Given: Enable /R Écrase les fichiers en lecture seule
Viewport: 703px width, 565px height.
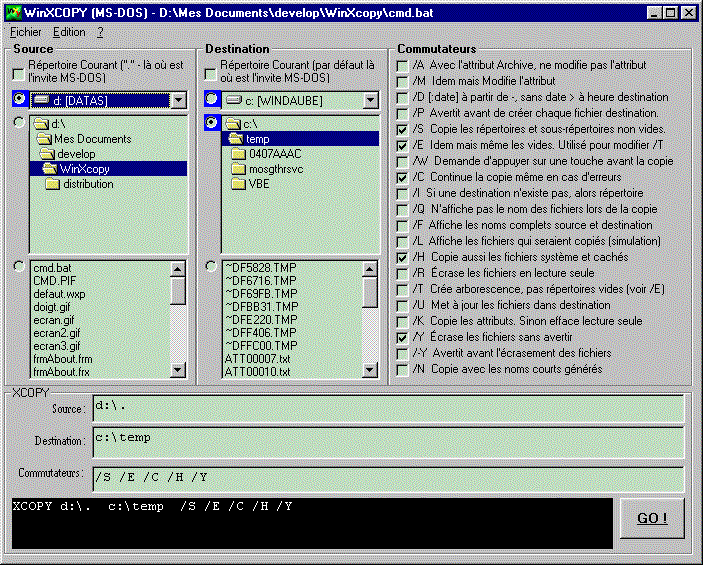Looking at the screenshot, I should click(402, 274).
